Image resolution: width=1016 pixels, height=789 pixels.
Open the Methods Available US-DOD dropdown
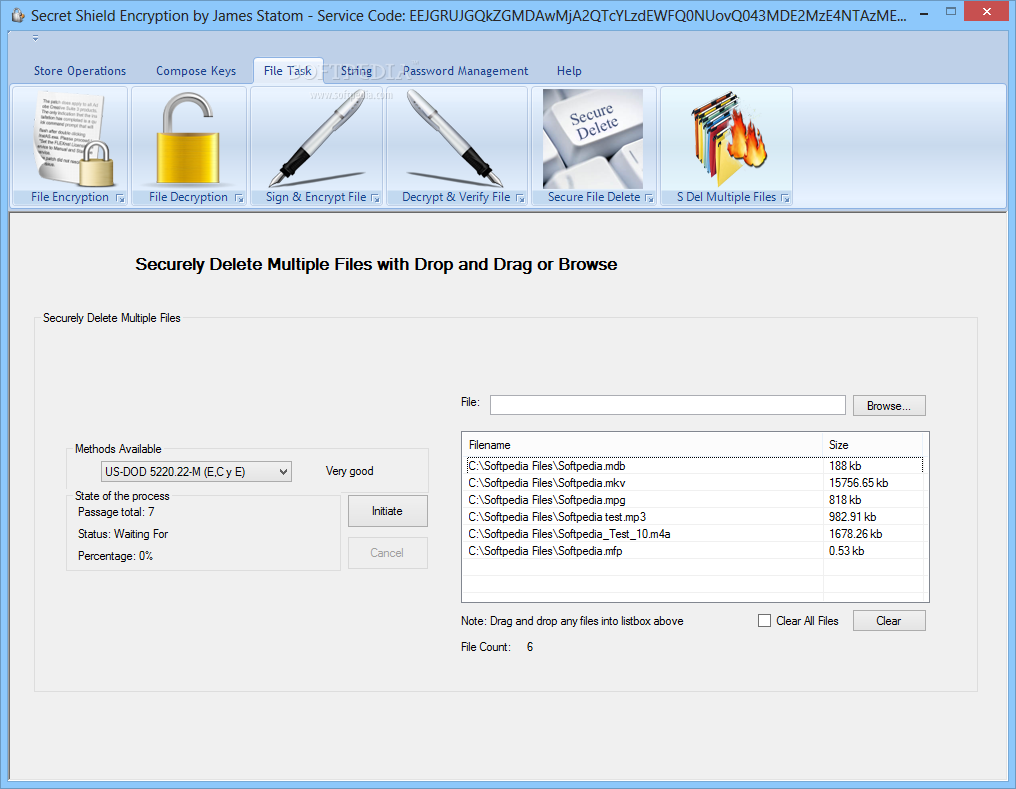pyautogui.click(x=196, y=472)
